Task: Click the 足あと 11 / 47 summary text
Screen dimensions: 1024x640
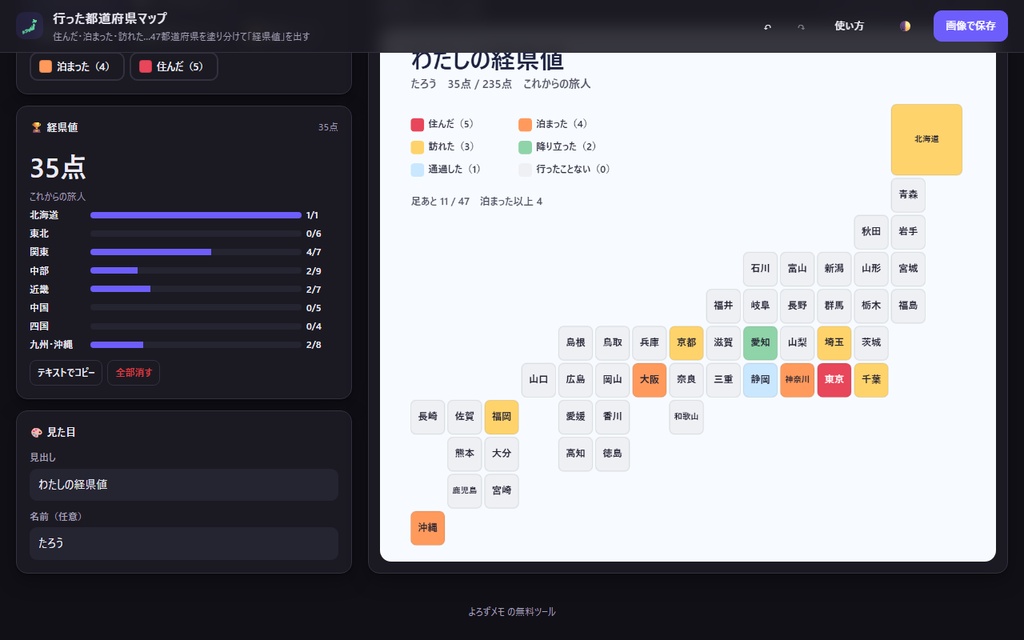Action: [440, 202]
